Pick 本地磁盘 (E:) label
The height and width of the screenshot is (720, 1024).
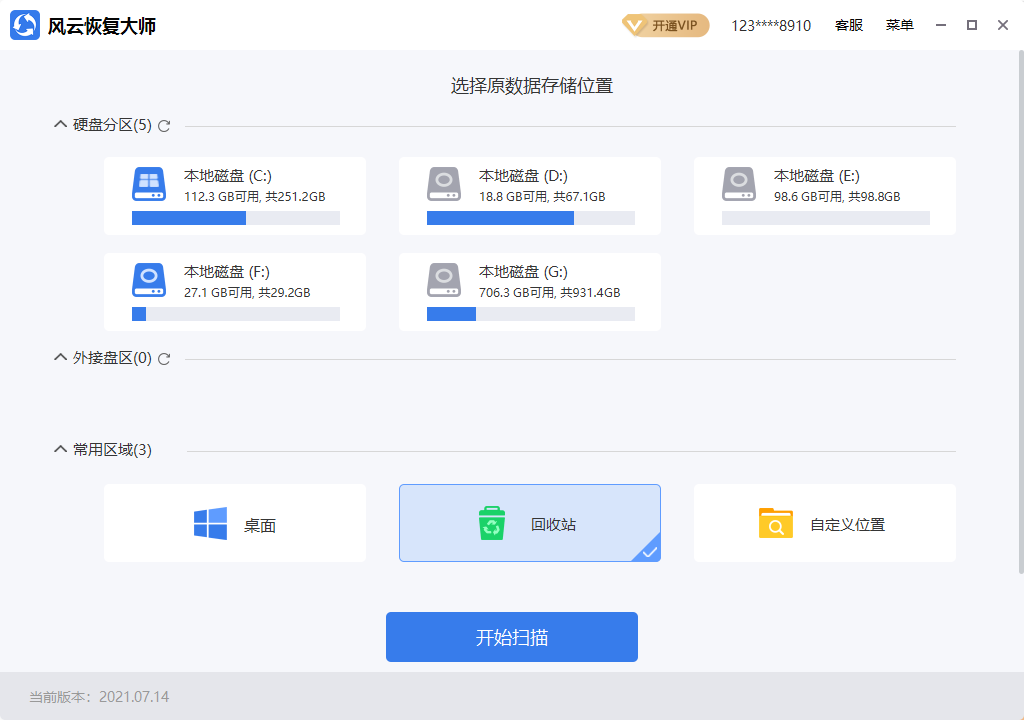[817, 176]
